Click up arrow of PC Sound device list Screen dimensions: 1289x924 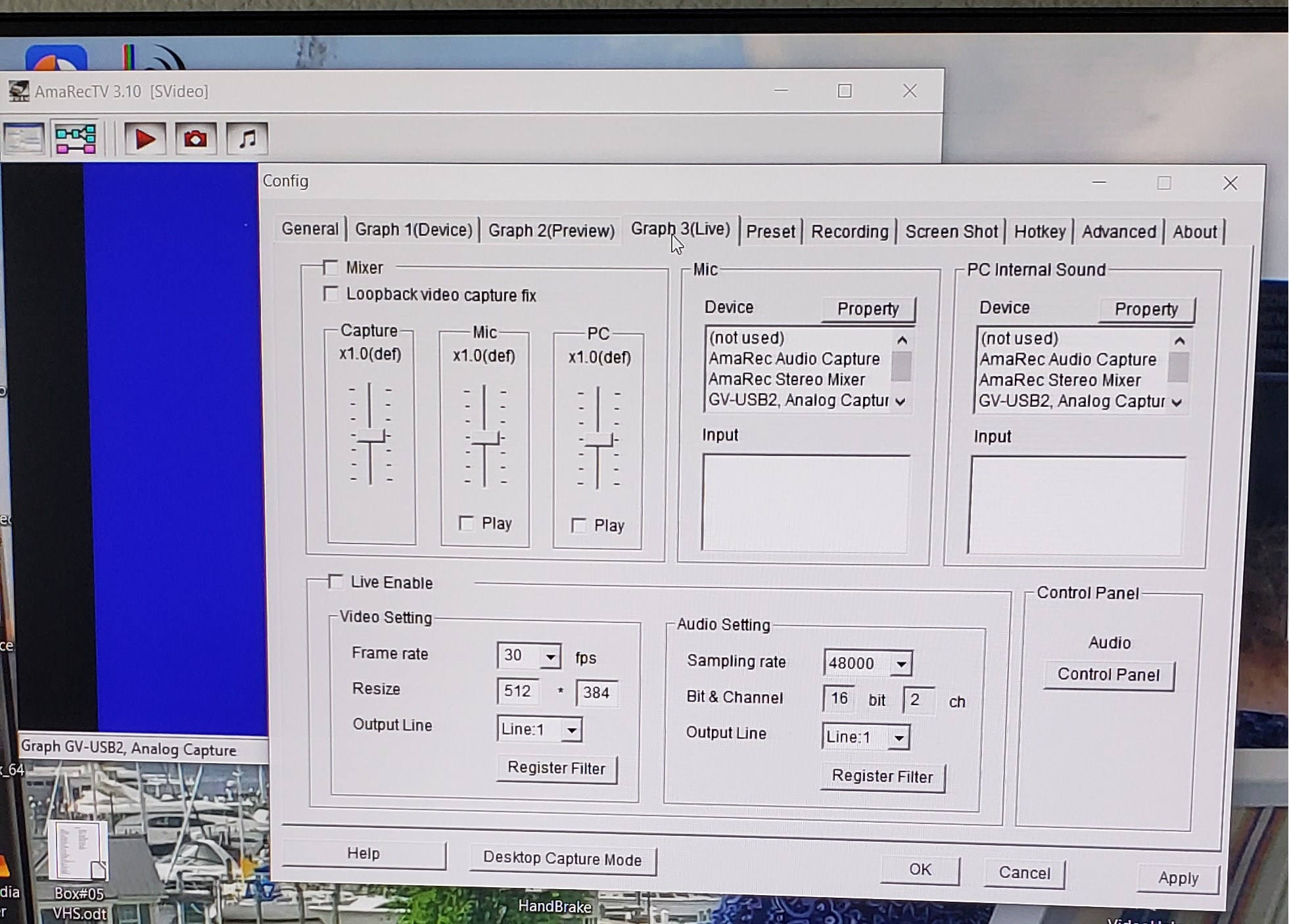click(1179, 340)
